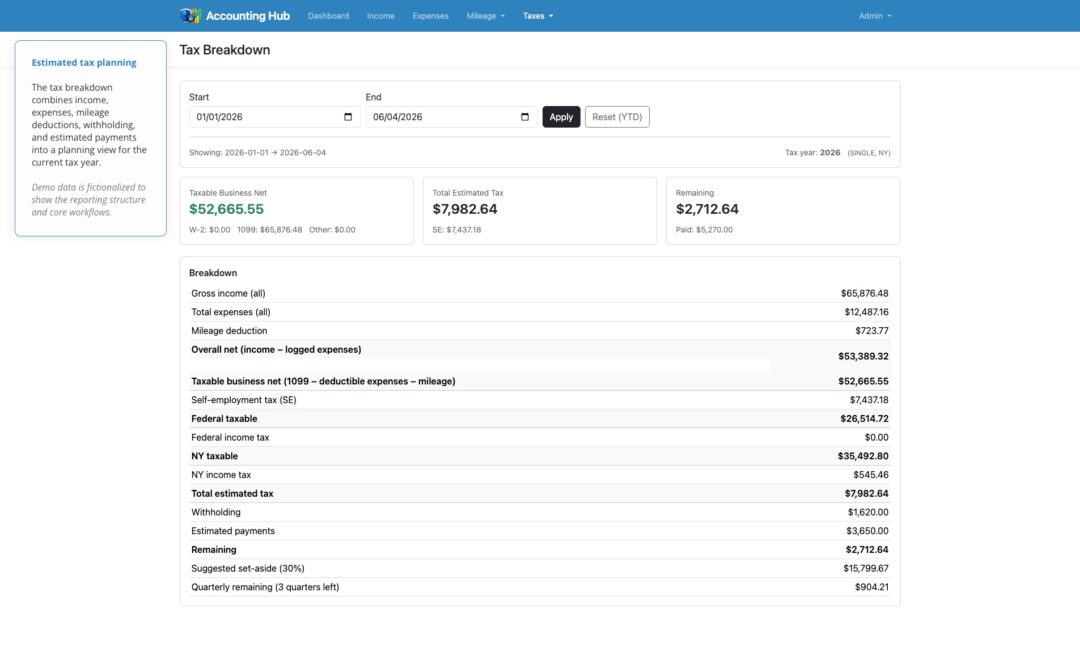Screen dimensions: 1080x647
Task: Click the Reset (YTD) button
Action: click(x=617, y=117)
